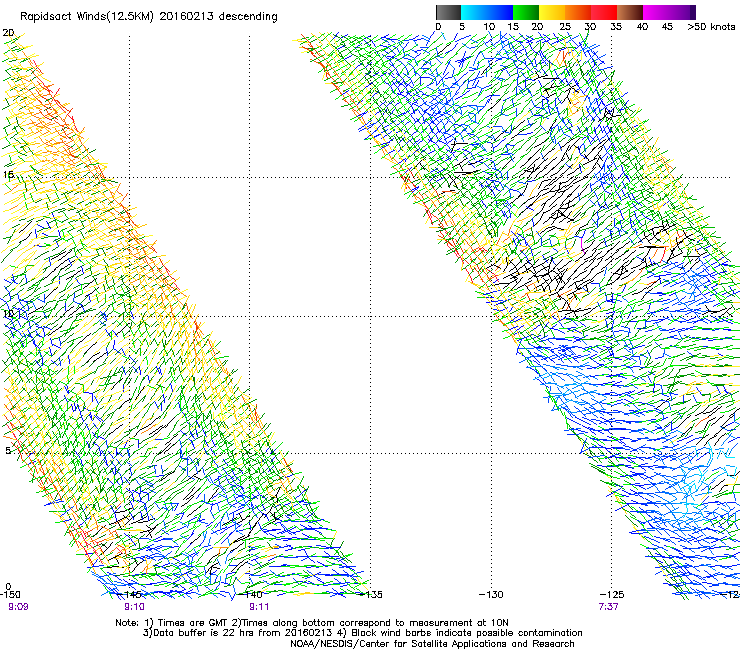Select latitude axis label '15' at left edge

click(x=8, y=175)
